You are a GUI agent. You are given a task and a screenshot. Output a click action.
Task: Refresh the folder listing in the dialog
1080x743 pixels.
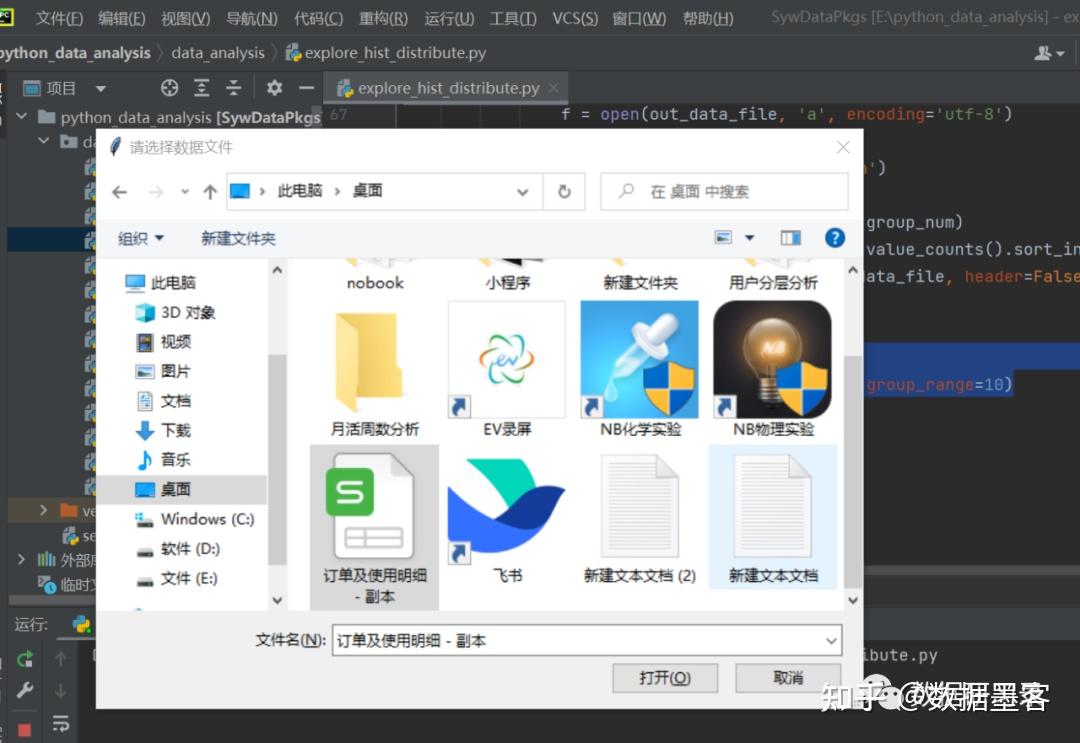click(564, 191)
